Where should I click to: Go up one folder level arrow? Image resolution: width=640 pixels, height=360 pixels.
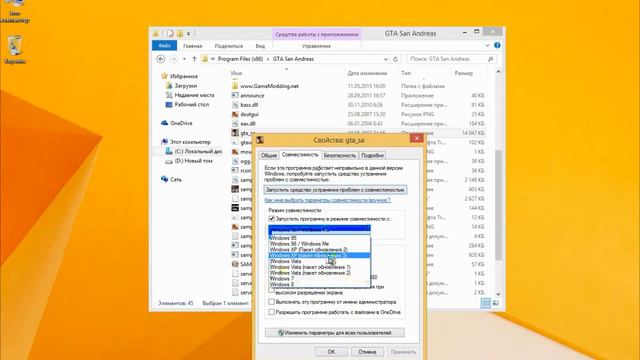pyautogui.click(x=194, y=59)
